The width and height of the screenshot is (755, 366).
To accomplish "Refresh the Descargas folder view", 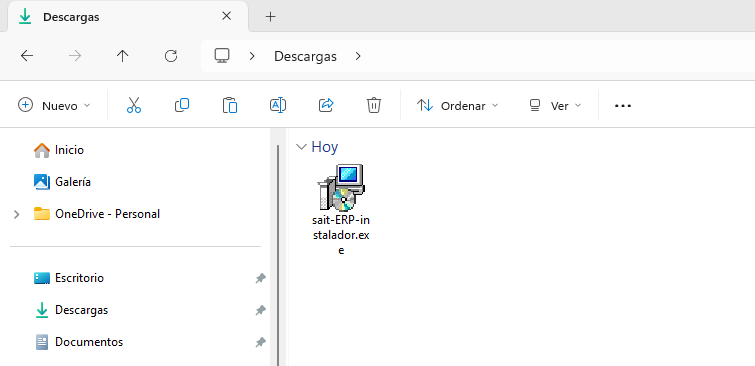I will pyautogui.click(x=171, y=56).
